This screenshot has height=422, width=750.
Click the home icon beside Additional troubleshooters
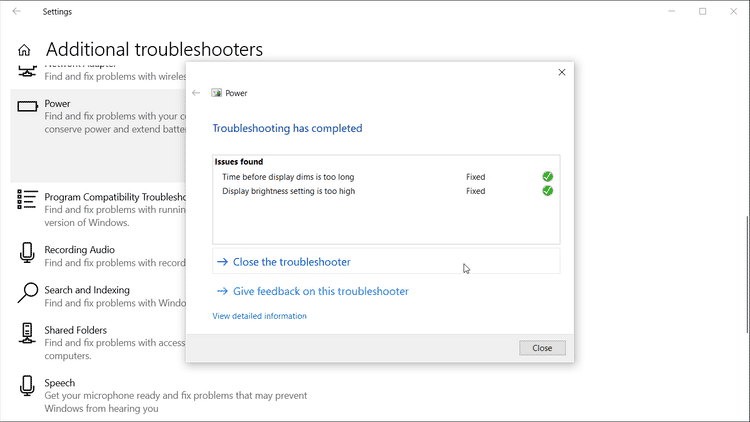24,50
